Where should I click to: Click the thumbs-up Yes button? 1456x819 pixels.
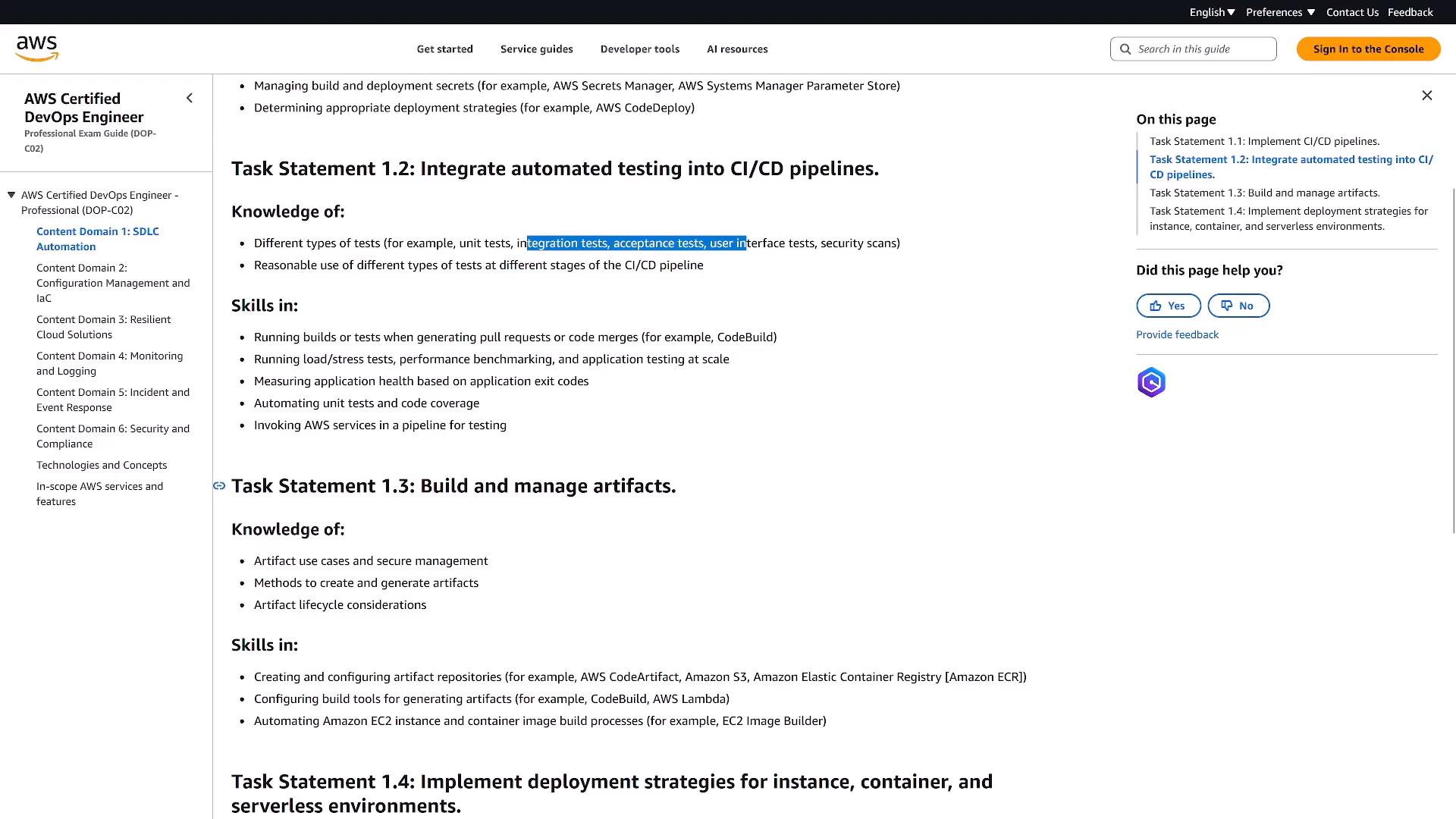click(x=1168, y=306)
